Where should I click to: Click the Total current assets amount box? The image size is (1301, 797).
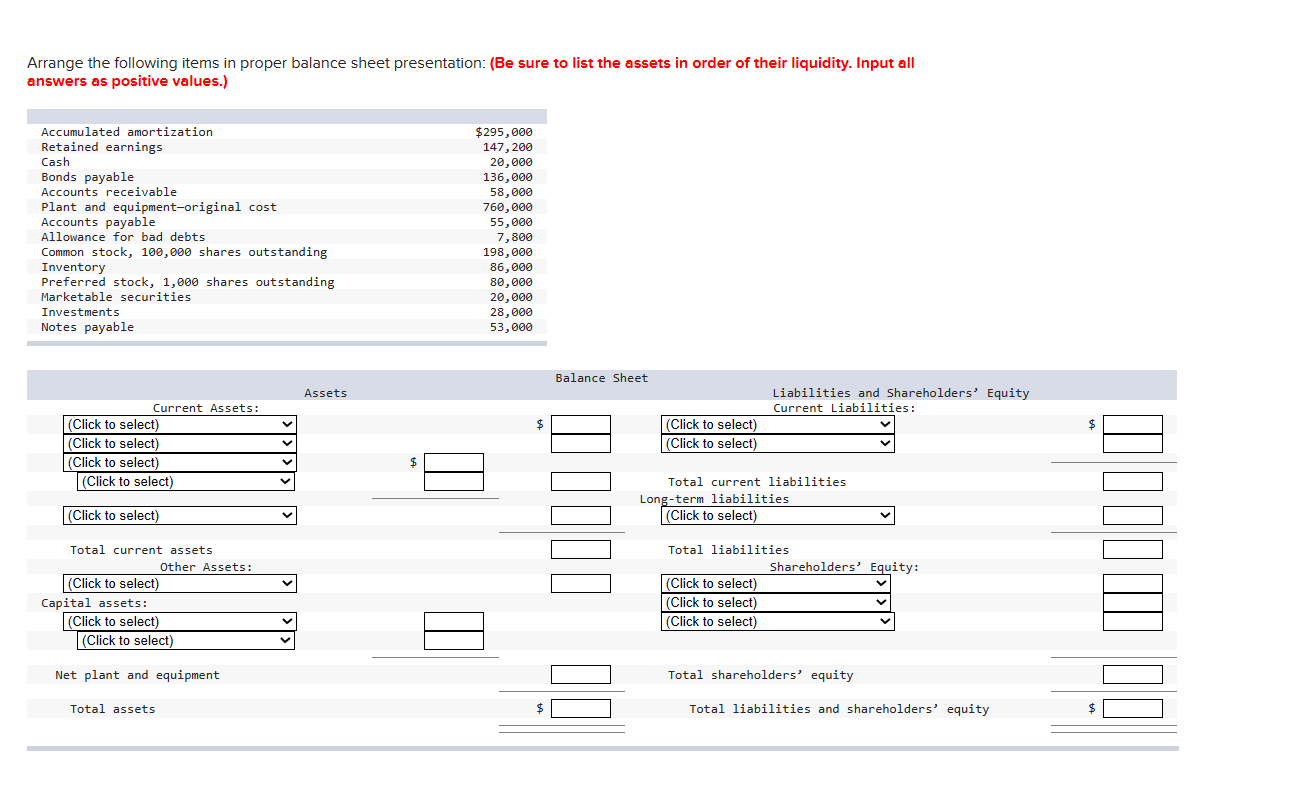581,548
